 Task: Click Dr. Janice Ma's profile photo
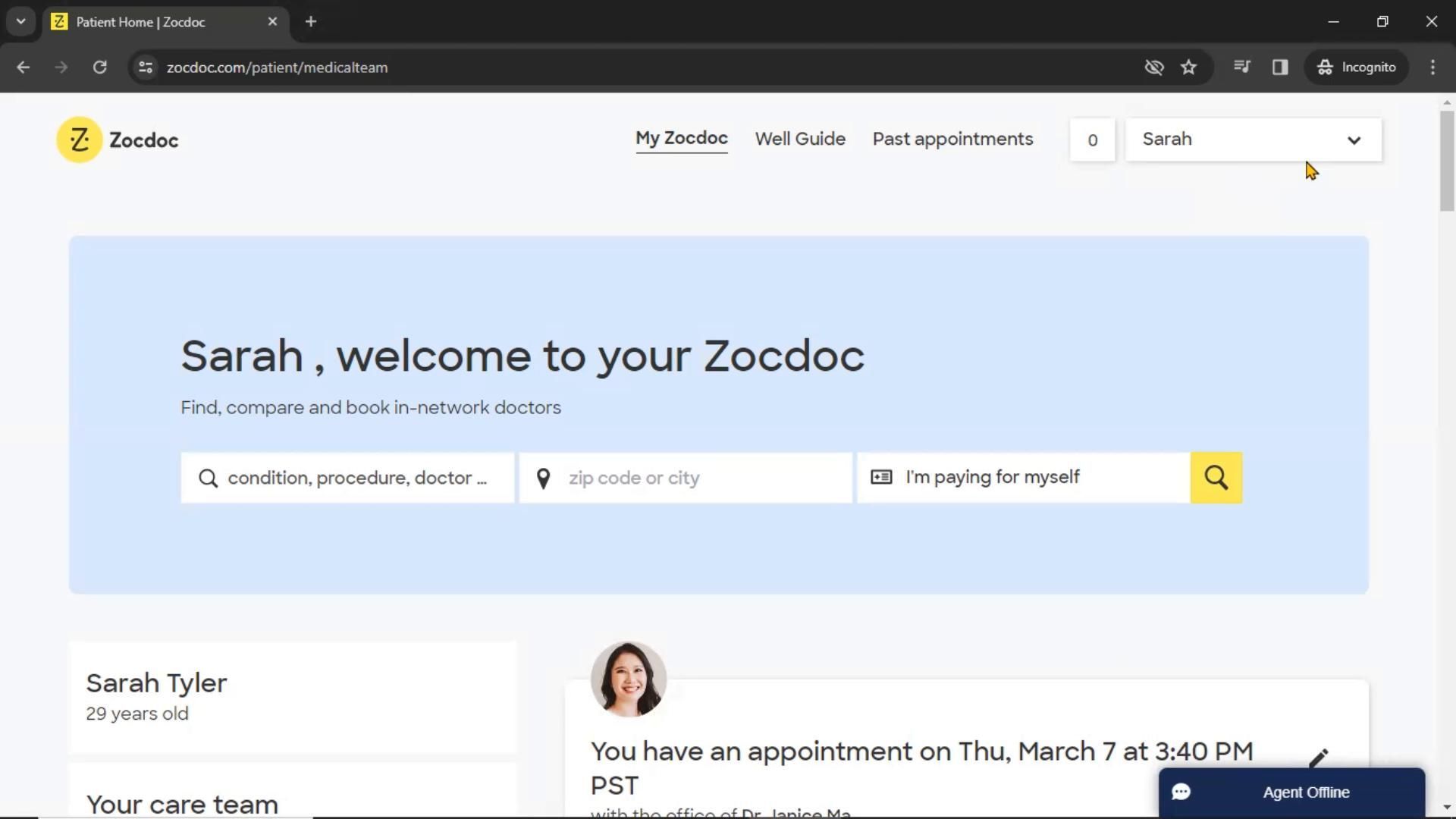pos(629,679)
